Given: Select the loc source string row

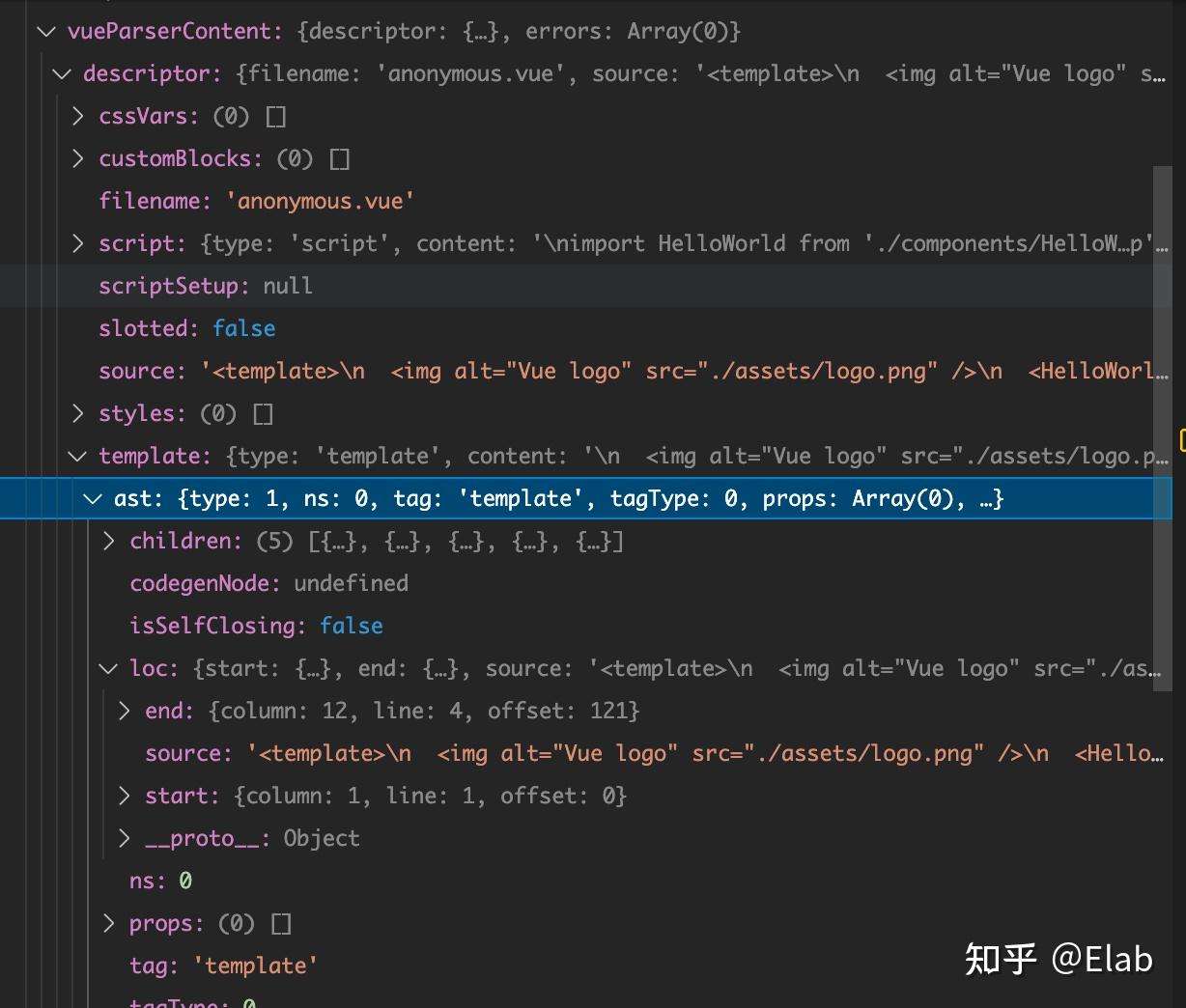Looking at the screenshot, I should coord(585,753).
